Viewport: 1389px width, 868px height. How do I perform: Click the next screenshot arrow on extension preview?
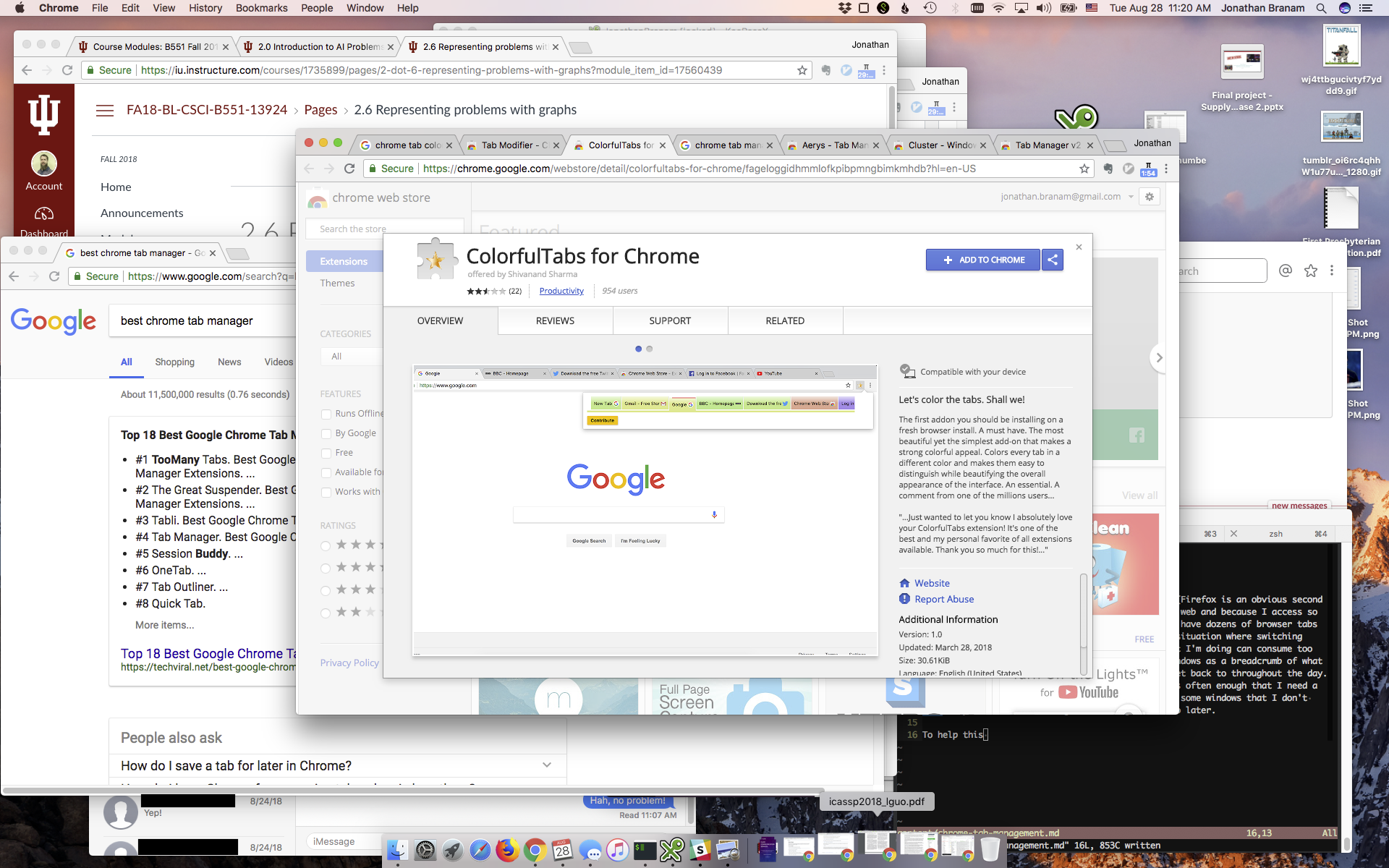coord(1158,357)
